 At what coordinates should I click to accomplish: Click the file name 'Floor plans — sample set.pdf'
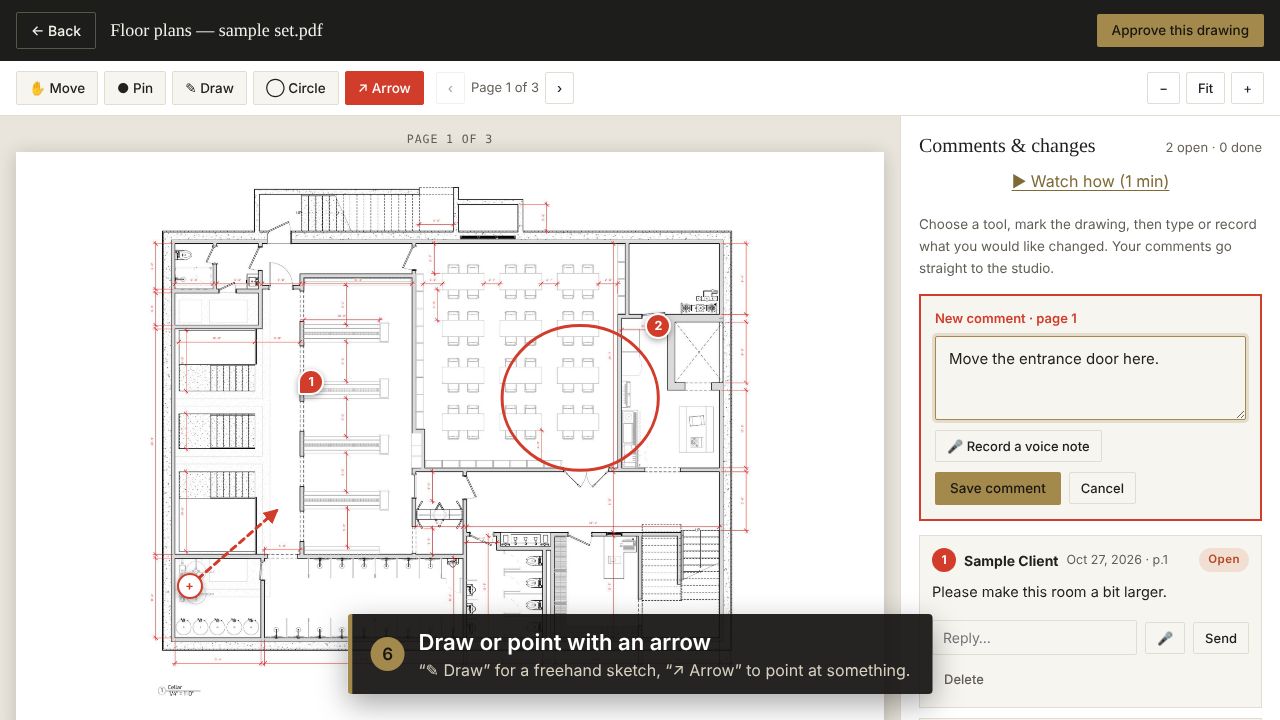(x=216, y=30)
